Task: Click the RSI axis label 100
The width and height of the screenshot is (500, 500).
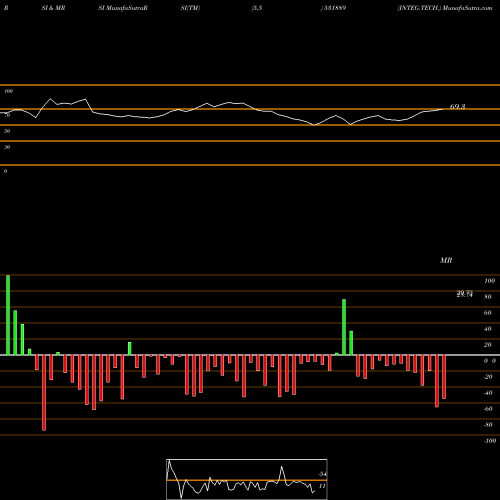Action: tap(8, 91)
